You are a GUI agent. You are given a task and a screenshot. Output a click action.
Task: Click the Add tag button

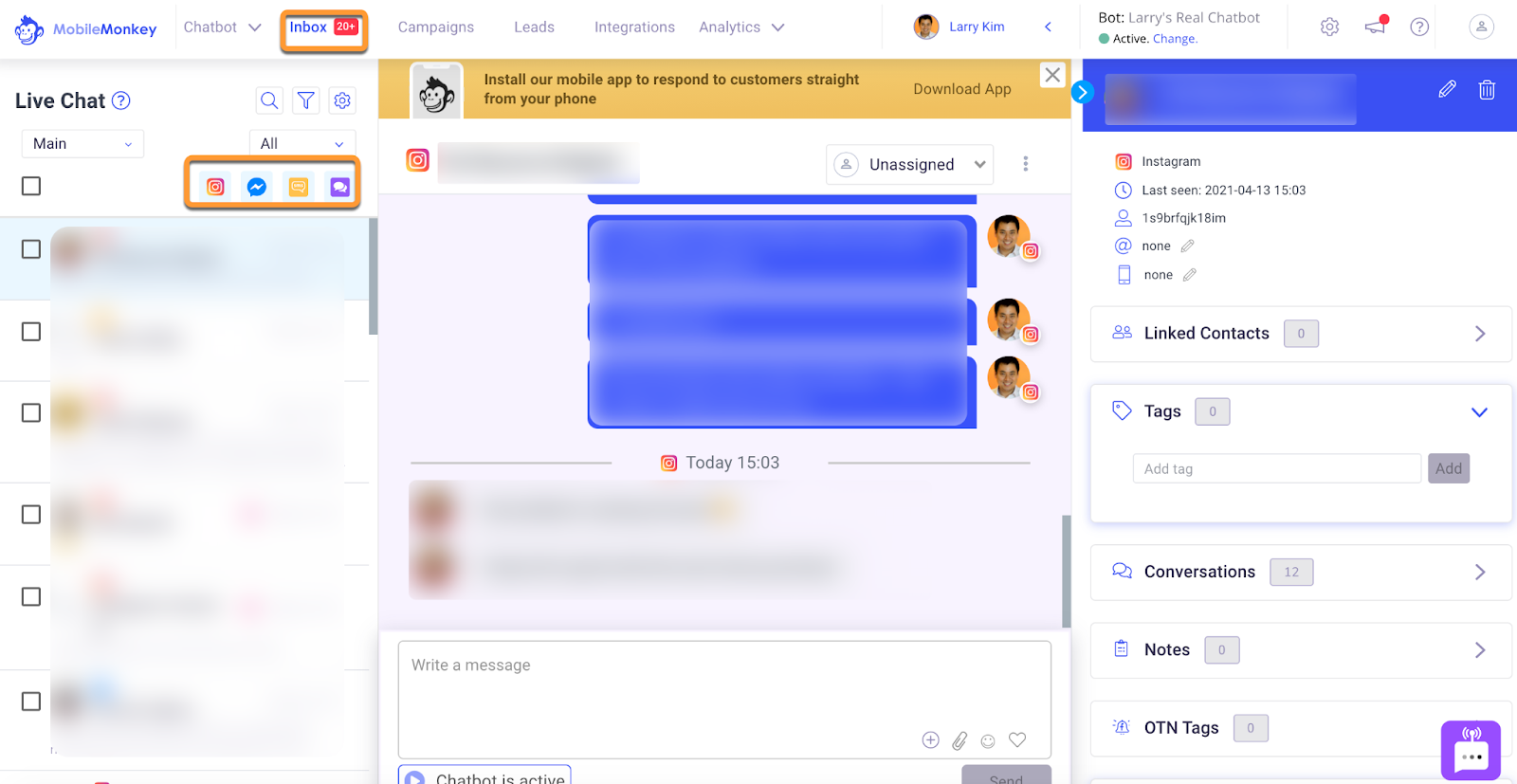1449,468
